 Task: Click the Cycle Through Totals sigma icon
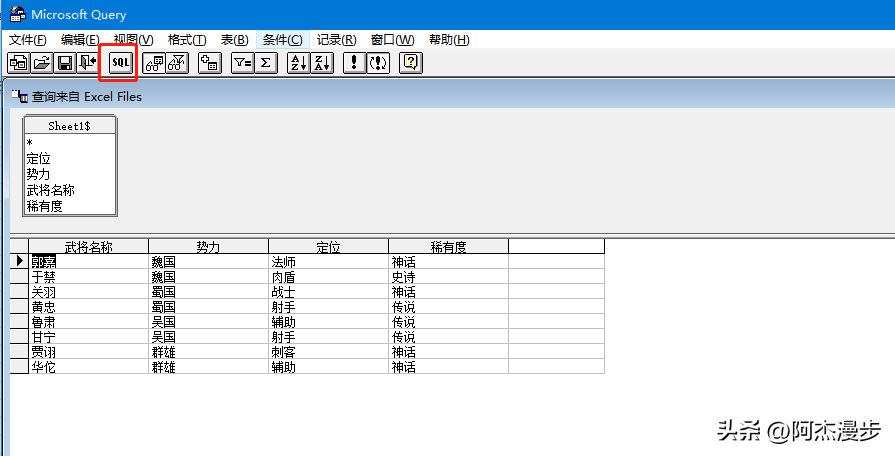click(266, 62)
